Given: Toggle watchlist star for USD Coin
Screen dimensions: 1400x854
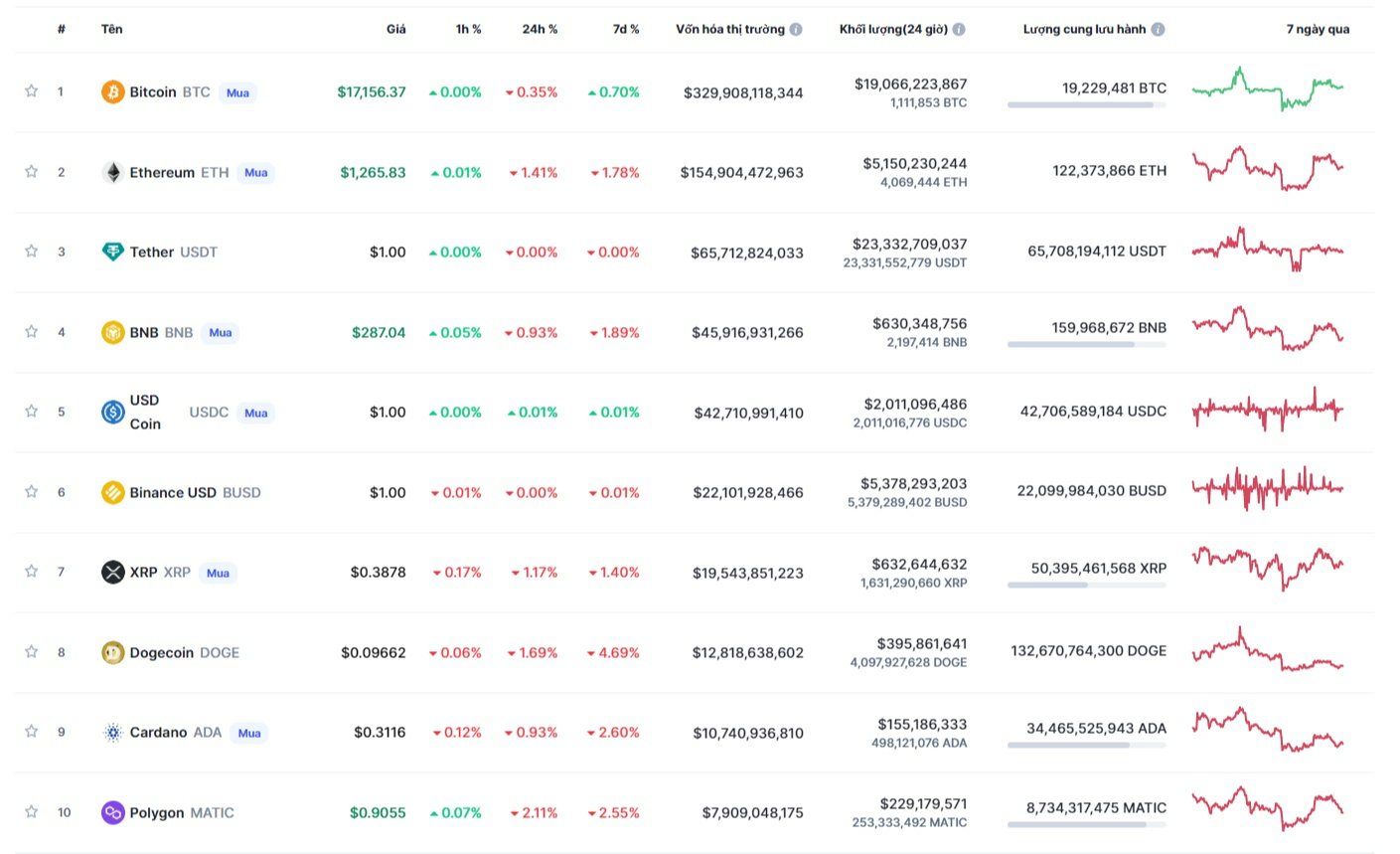Looking at the screenshot, I should [x=32, y=412].
